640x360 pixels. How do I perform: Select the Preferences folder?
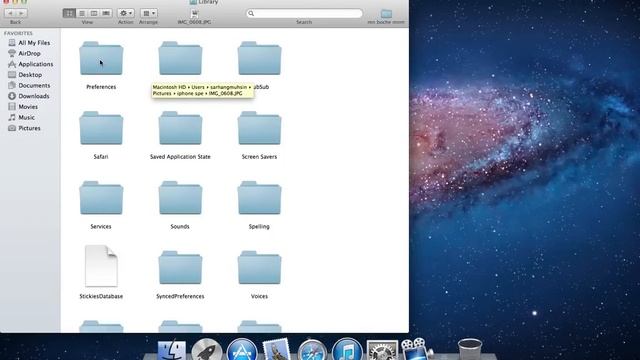coord(101,58)
